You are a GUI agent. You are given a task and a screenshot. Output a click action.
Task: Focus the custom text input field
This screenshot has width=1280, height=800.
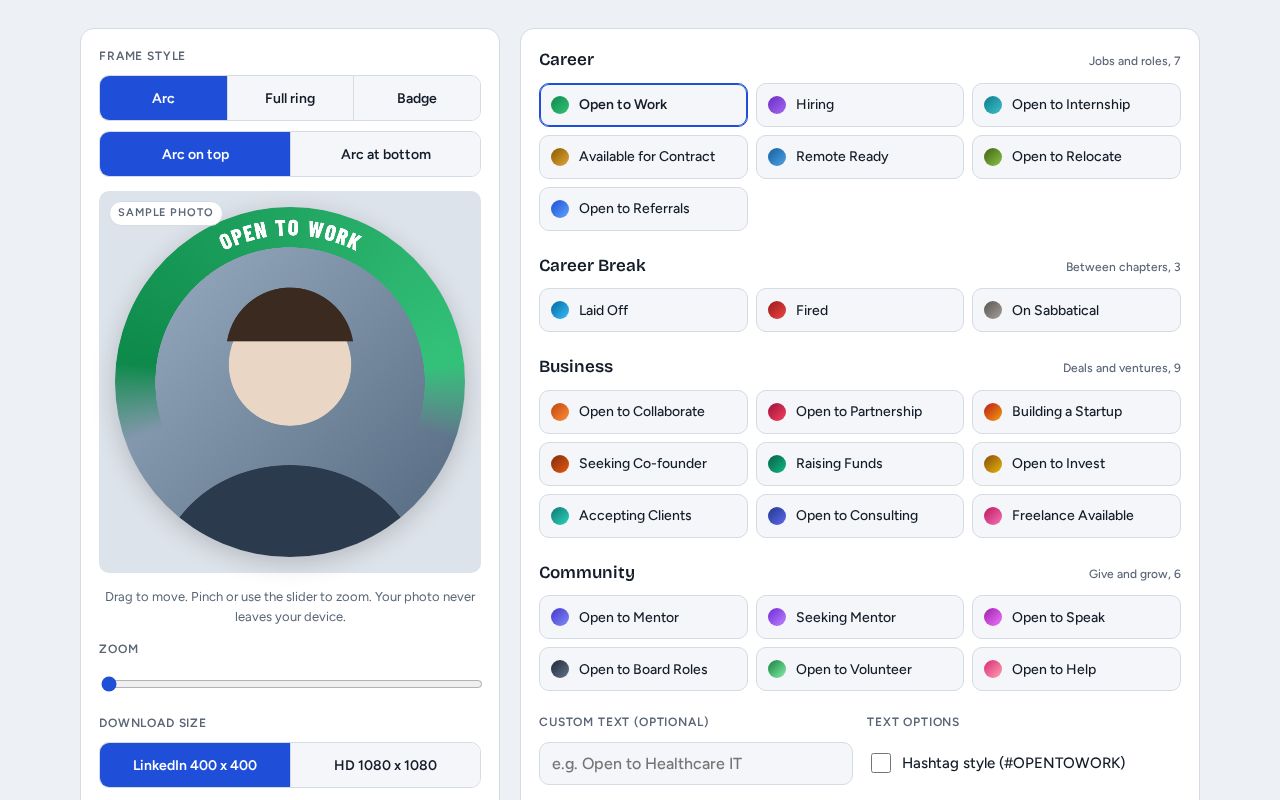pyautogui.click(x=696, y=764)
